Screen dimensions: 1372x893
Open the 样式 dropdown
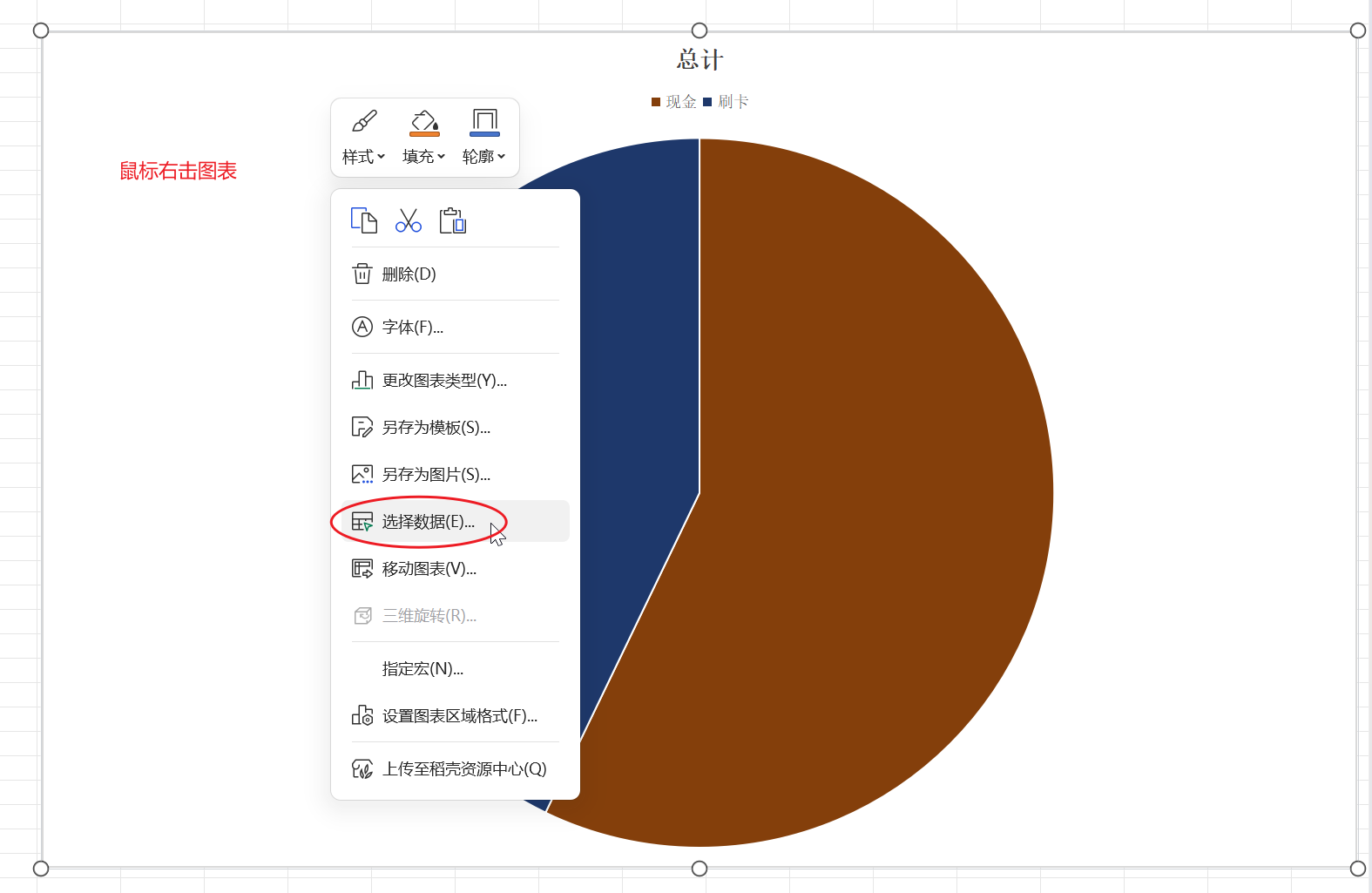[x=363, y=157]
